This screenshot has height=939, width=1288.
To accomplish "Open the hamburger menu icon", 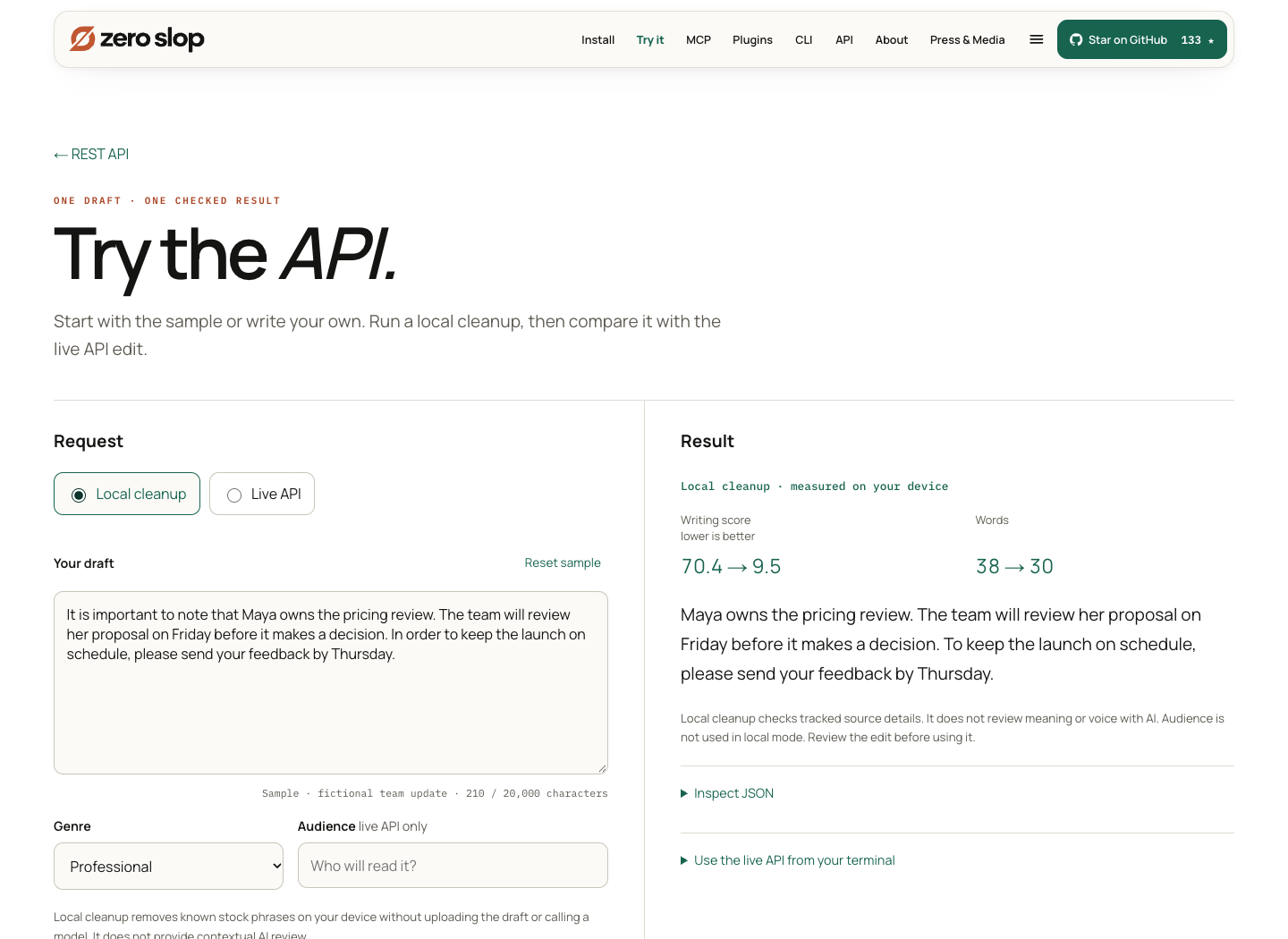I will pyautogui.click(x=1037, y=39).
